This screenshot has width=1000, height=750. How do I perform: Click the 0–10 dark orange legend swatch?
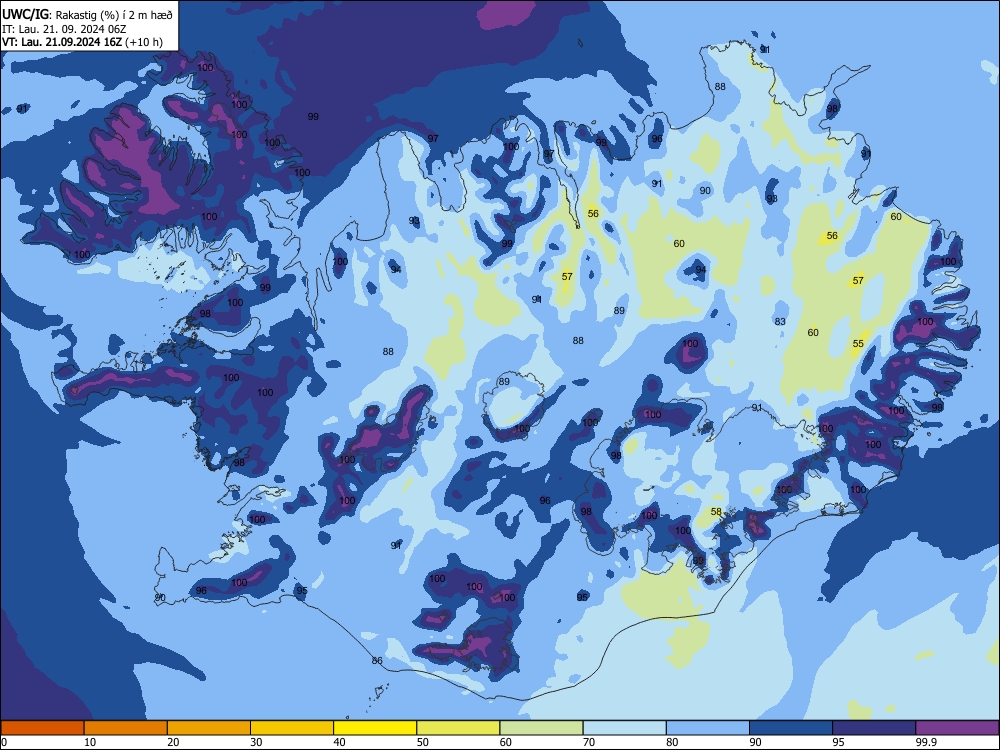click(42, 728)
